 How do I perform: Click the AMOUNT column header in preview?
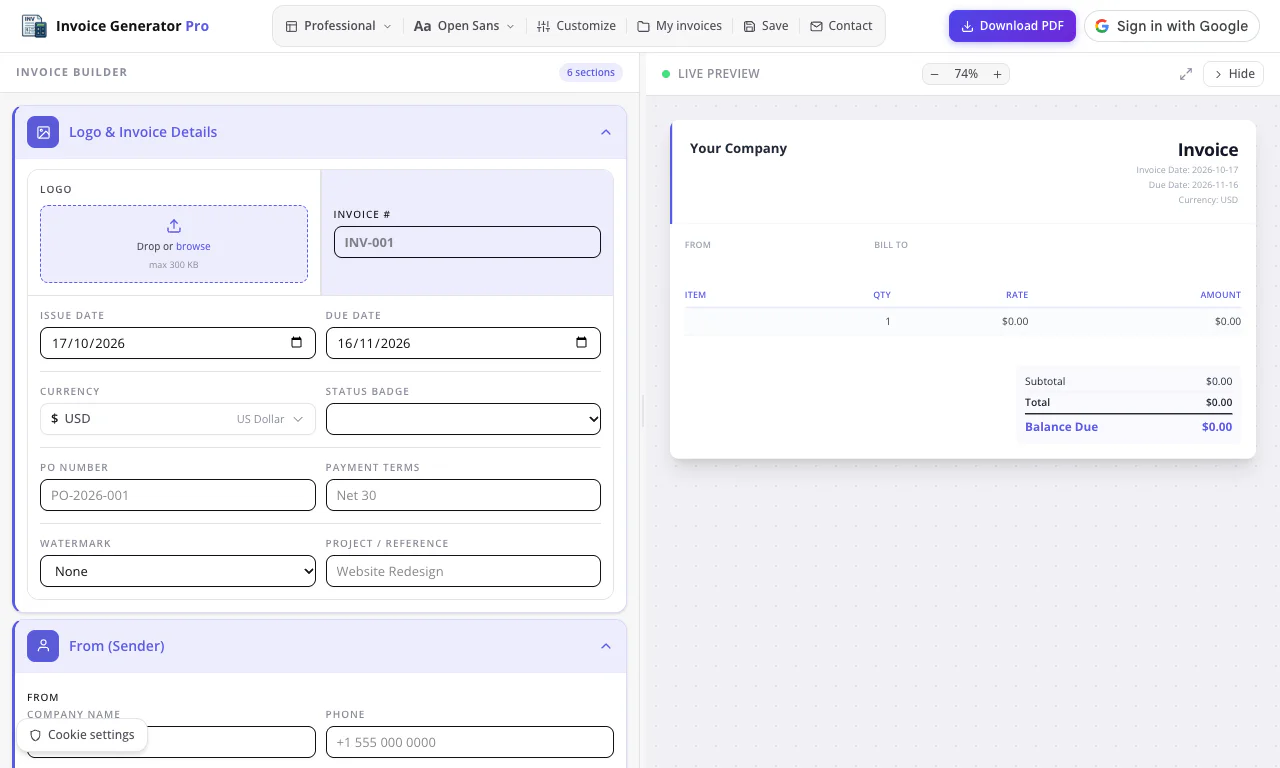click(x=1220, y=295)
